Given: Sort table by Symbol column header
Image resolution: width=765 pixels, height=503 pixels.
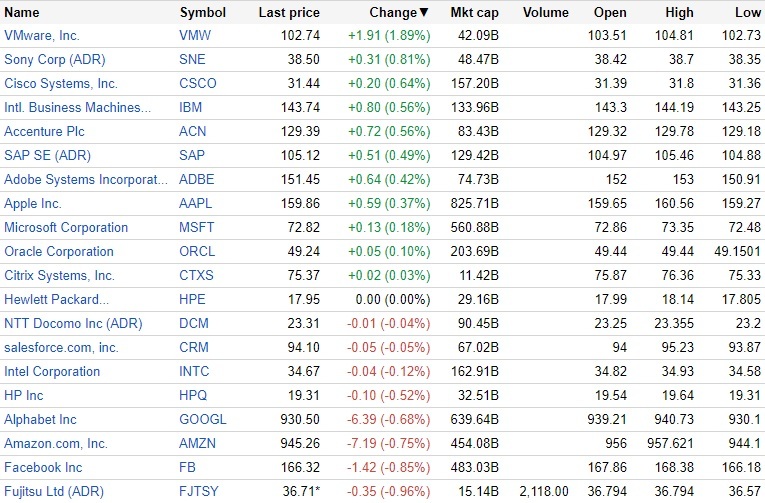Looking at the screenshot, I should pos(202,13).
